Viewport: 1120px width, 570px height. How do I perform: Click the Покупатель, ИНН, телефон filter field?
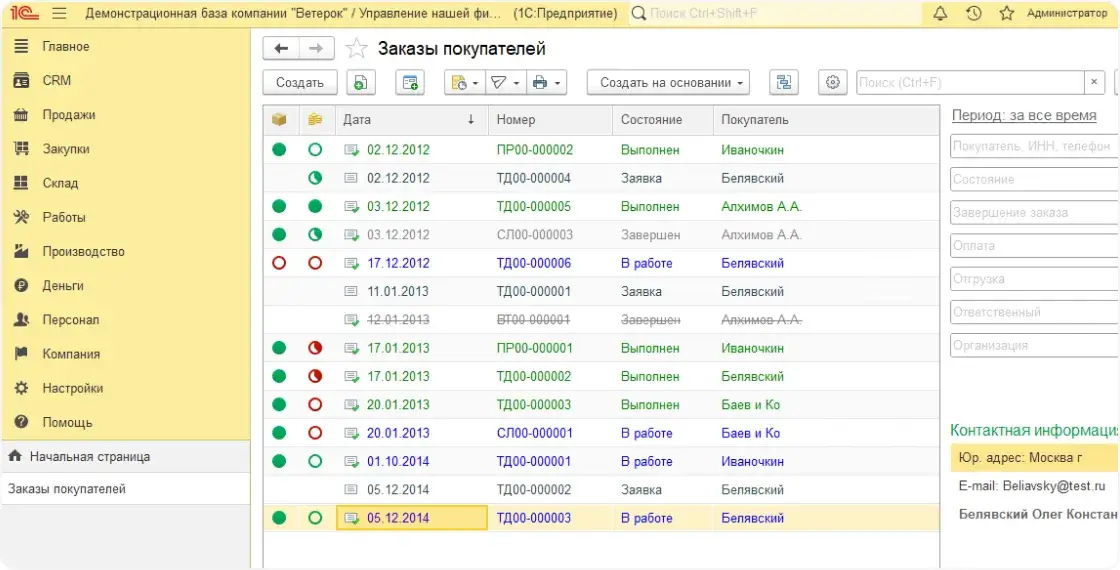(x=1035, y=146)
